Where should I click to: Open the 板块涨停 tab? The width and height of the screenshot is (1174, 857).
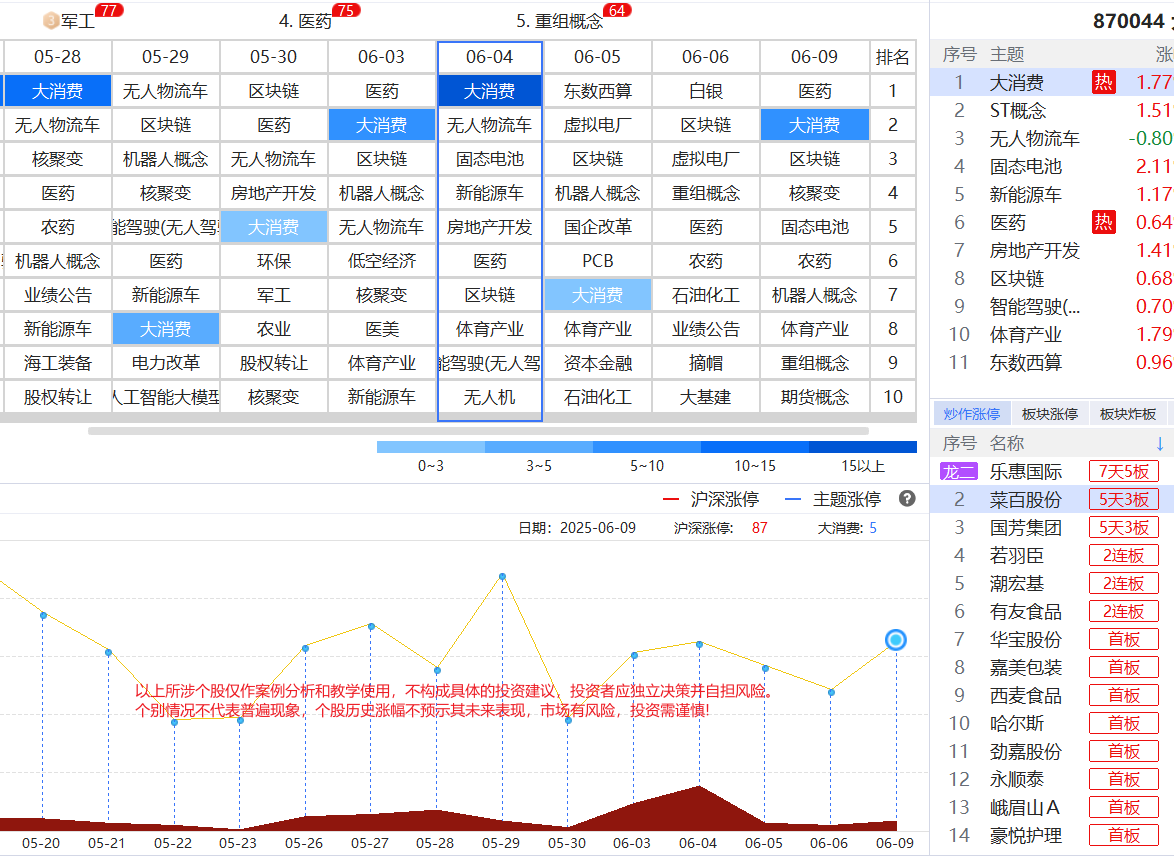click(1050, 414)
